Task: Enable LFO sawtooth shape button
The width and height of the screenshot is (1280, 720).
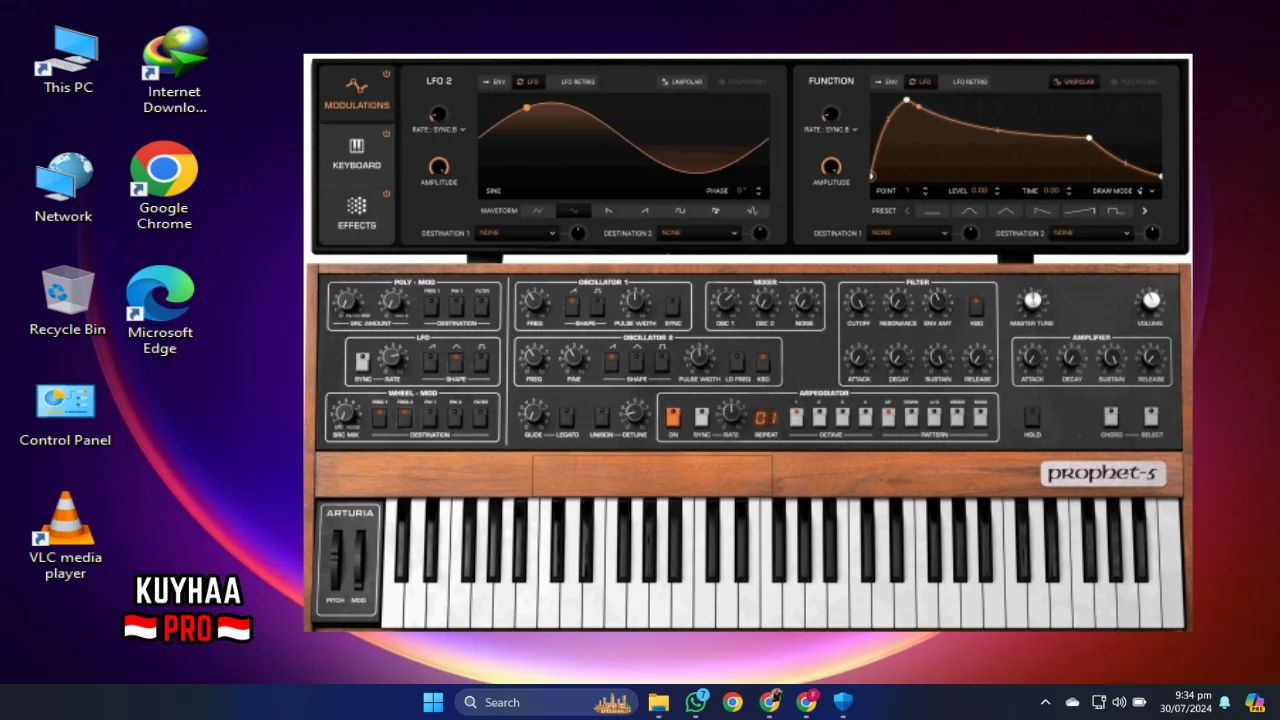Action: click(431, 362)
